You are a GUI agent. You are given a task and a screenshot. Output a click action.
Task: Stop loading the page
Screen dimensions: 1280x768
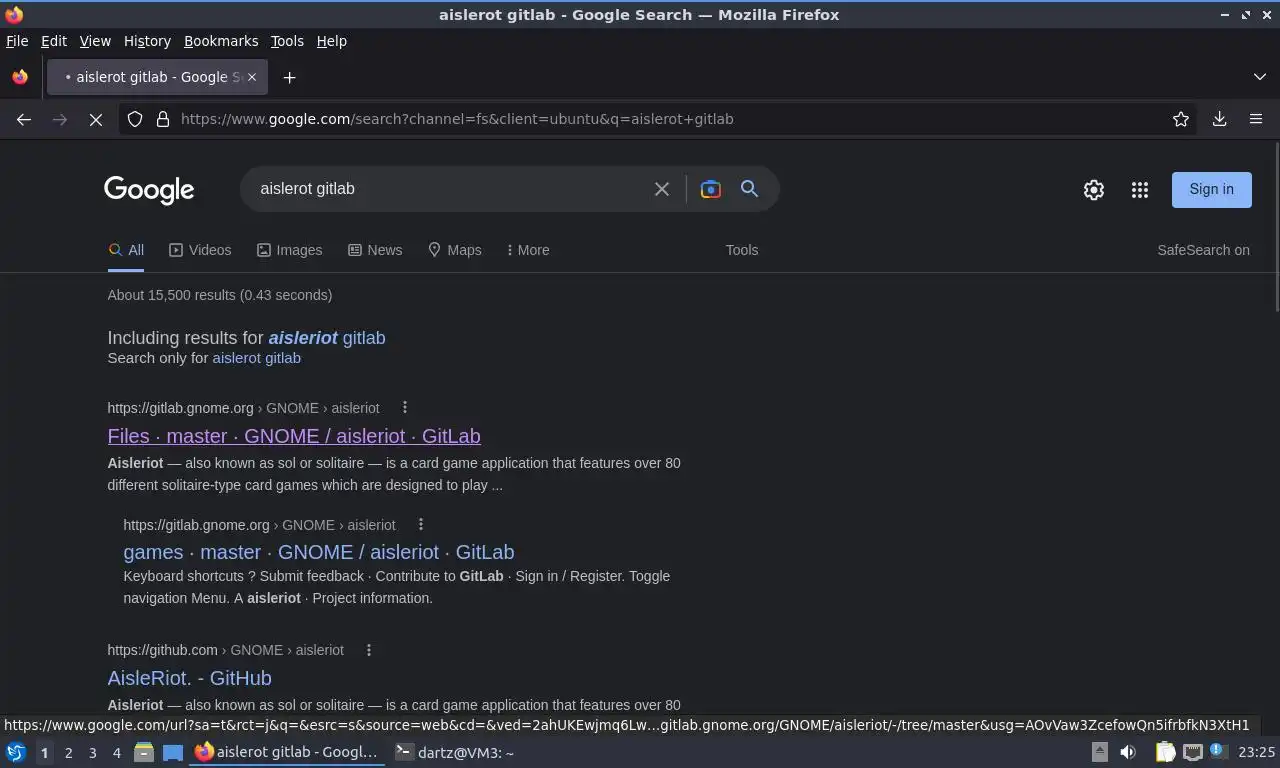click(96, 119)
